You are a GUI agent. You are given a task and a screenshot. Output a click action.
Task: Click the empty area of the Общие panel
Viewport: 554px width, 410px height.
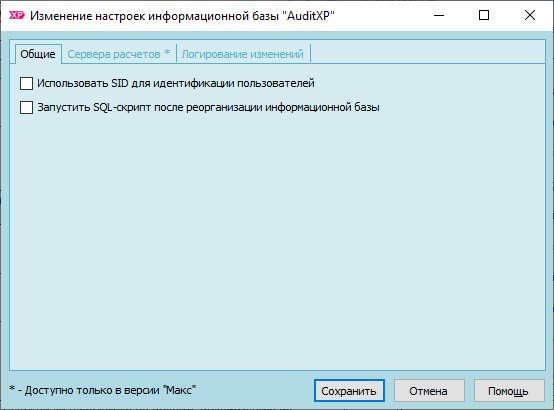pos(277,240)
